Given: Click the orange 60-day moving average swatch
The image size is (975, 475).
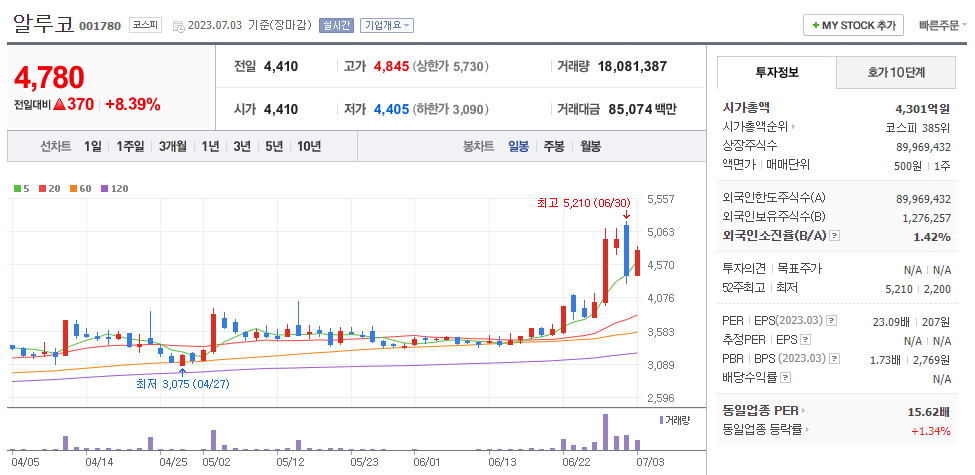Looking at the screenshot, I should point(72,188).
